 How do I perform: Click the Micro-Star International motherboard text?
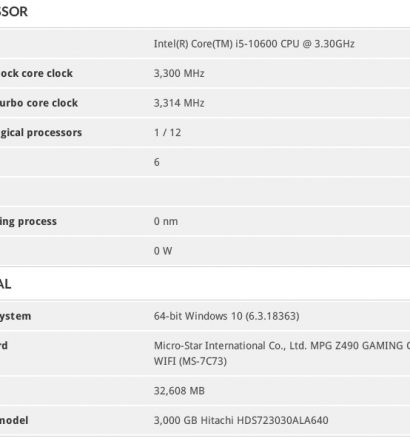point(282,346)
